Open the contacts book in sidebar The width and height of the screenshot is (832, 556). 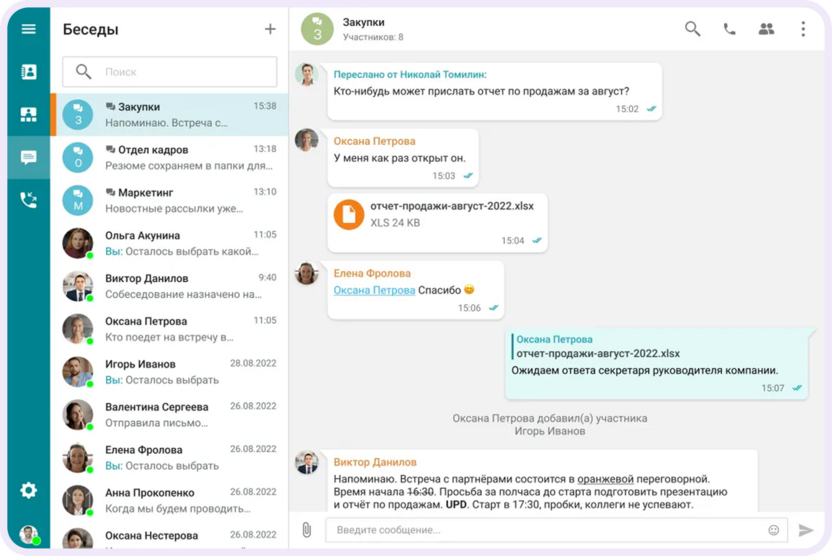pyautogui.click(x=29, y=71)
